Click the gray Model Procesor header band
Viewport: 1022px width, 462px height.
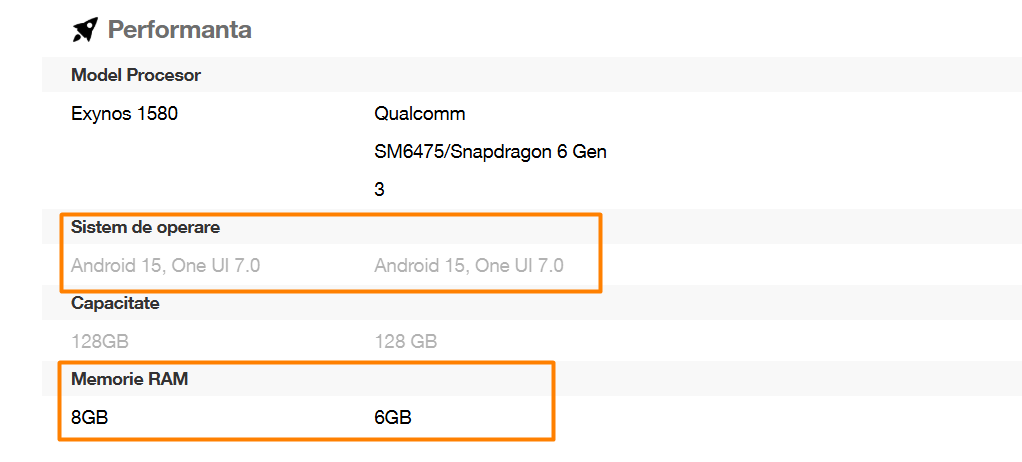(532, 75)
